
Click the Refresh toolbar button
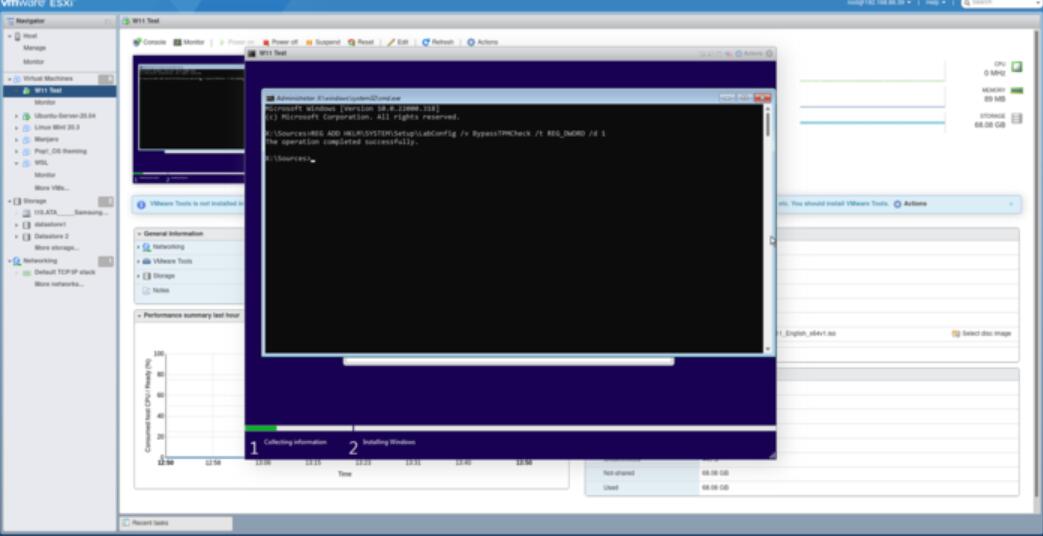pos(438,42)
